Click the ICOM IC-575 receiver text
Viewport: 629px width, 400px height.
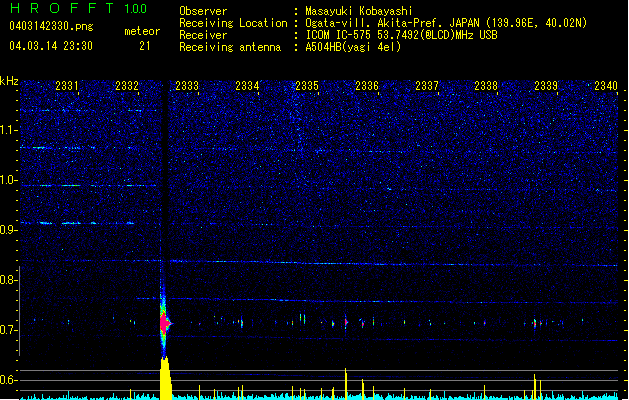coord(402,35)
